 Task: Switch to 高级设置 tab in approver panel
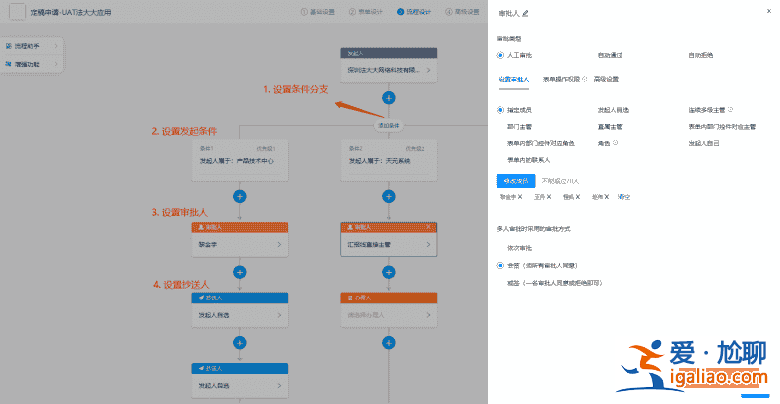(x=606, y=79)
